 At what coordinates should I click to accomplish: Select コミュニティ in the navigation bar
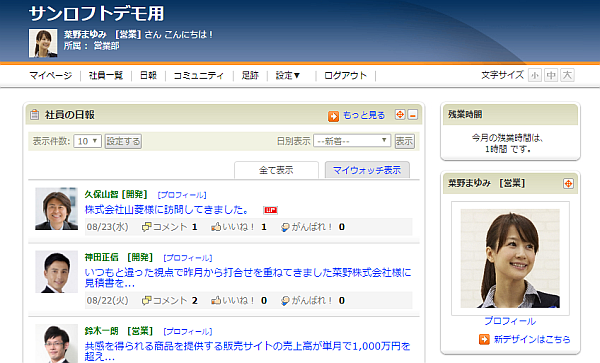[199, 75]
